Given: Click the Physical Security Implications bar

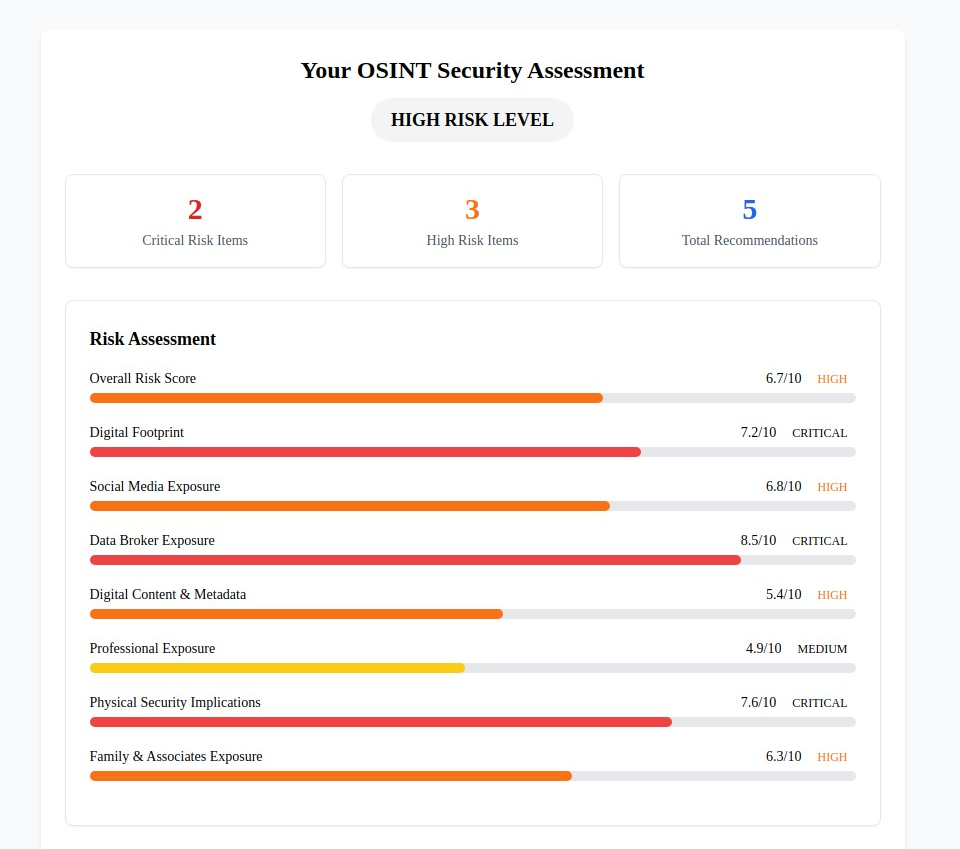Looking at the screenshot, I should [x=380, y=722].
